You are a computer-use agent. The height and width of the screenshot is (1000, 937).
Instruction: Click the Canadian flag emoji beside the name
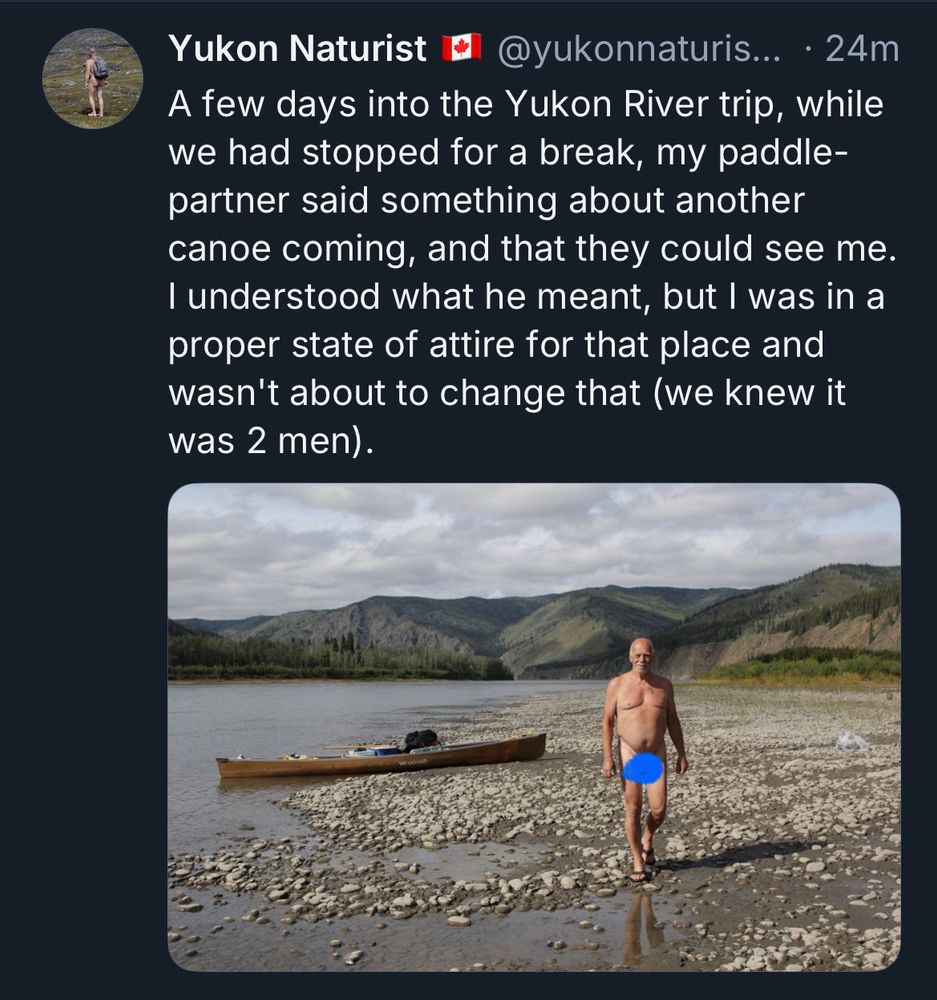[x=461, y=48]
